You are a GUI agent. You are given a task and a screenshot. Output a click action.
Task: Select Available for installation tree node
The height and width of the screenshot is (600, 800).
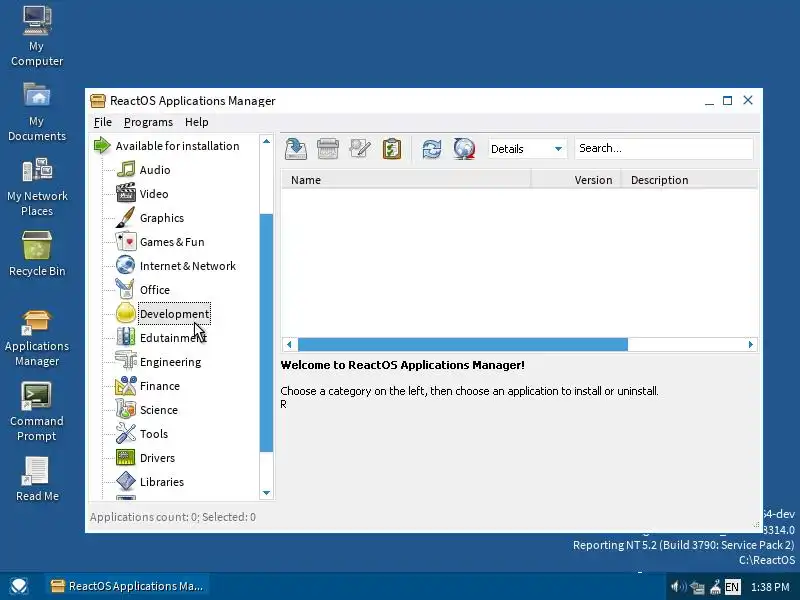177,146
